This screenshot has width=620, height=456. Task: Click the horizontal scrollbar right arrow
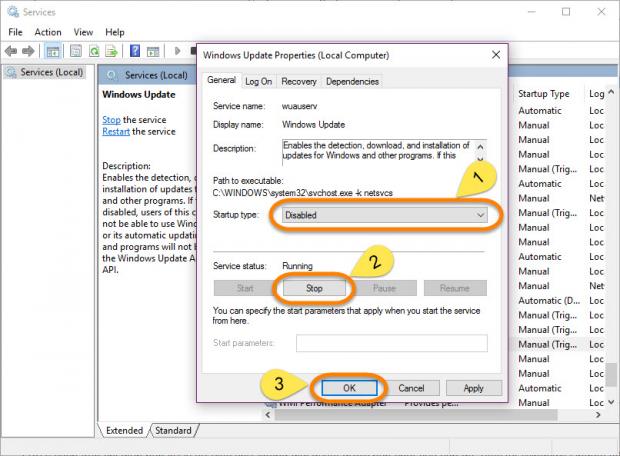598,415
